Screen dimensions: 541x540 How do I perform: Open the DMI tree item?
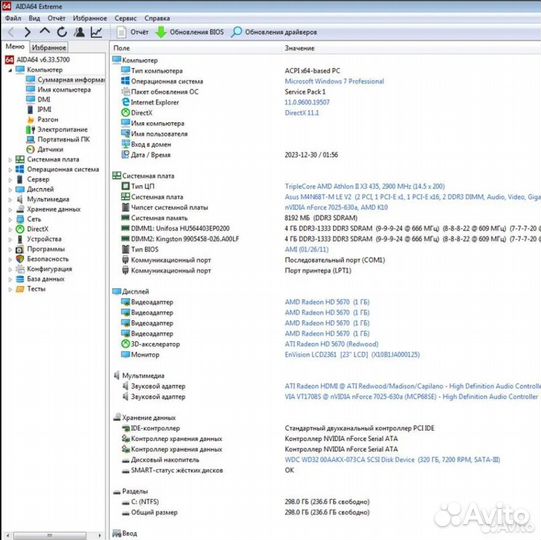coord(44,99)
